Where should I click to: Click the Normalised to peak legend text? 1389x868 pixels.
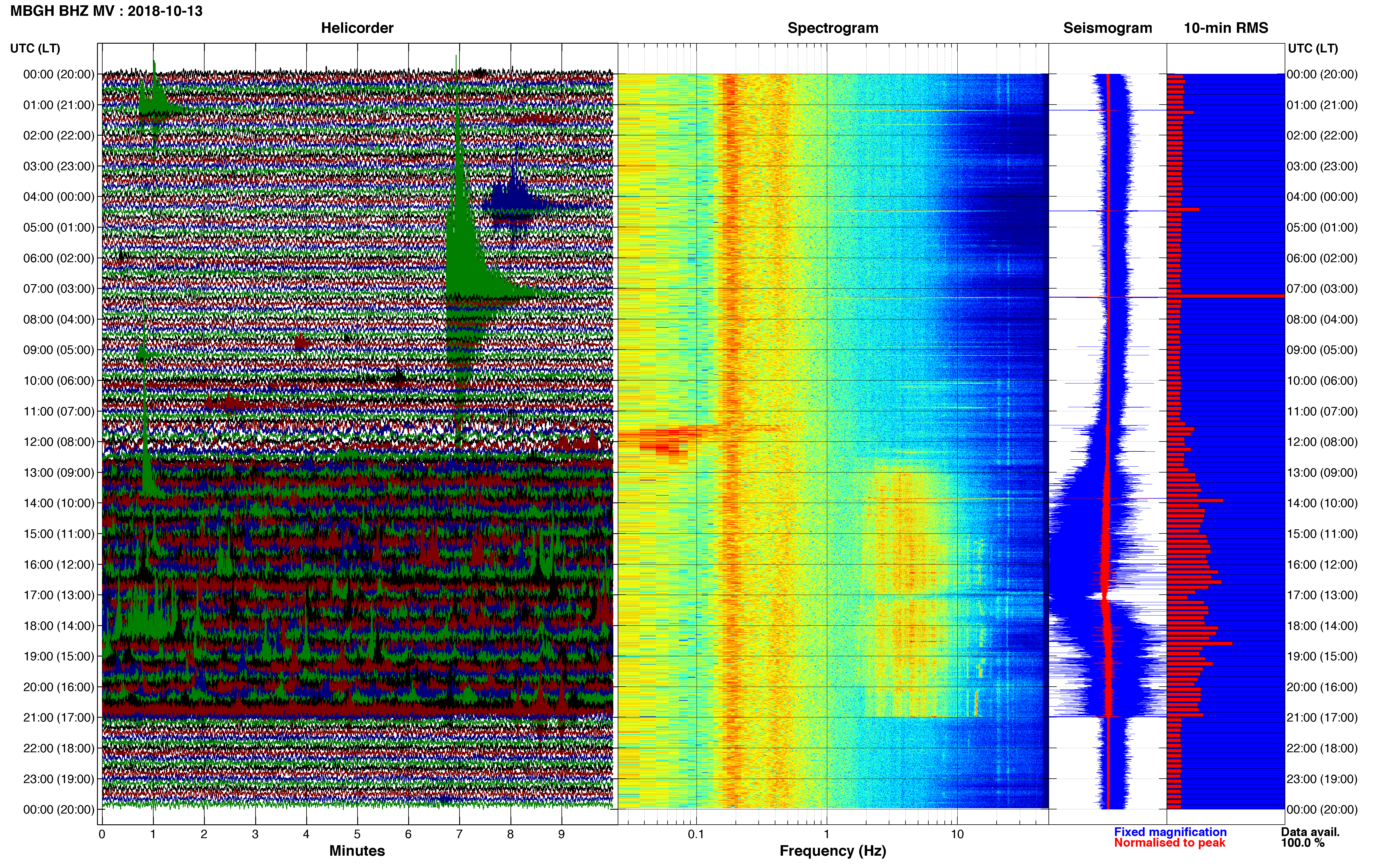(x=1170, y=843)
